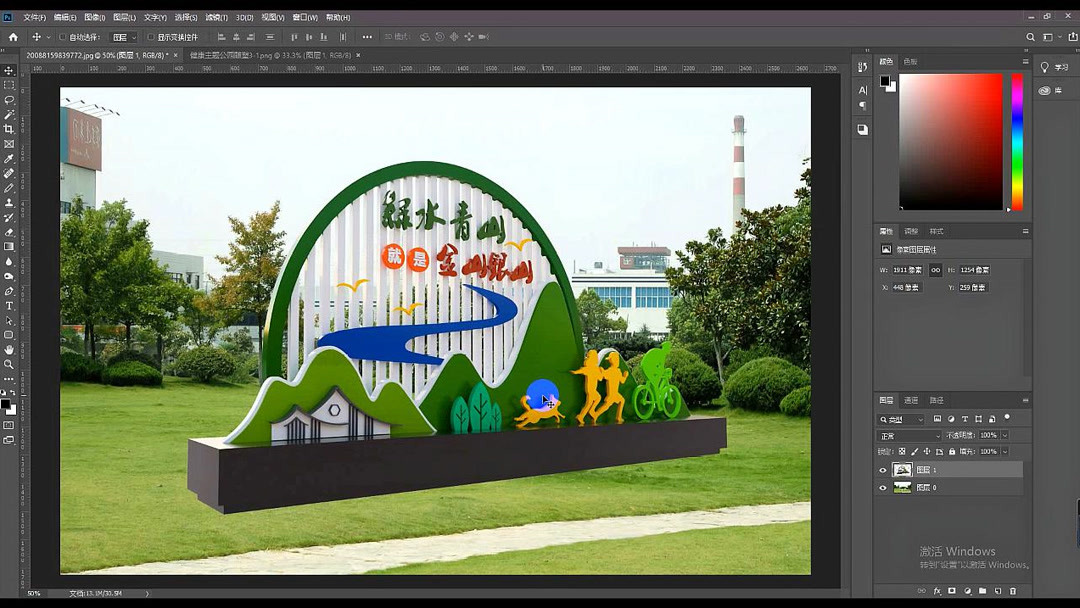Delete layer using the trash icon
This screenshot has width=1080, height=608.
(x=1013, y=591)
